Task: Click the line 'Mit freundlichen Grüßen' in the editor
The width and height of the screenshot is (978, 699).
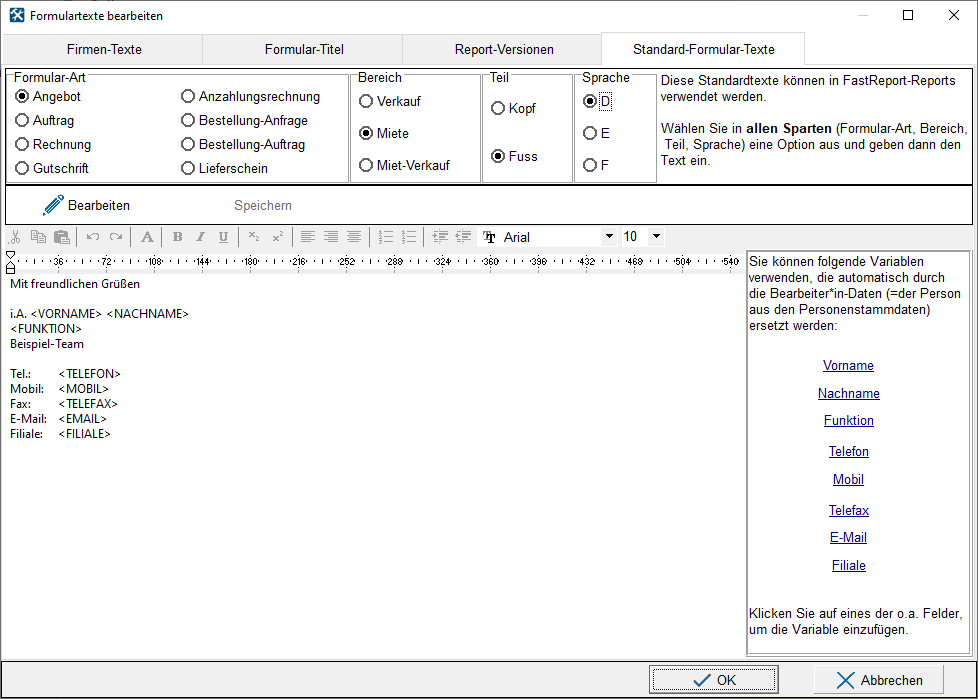Action: point(75,284)
